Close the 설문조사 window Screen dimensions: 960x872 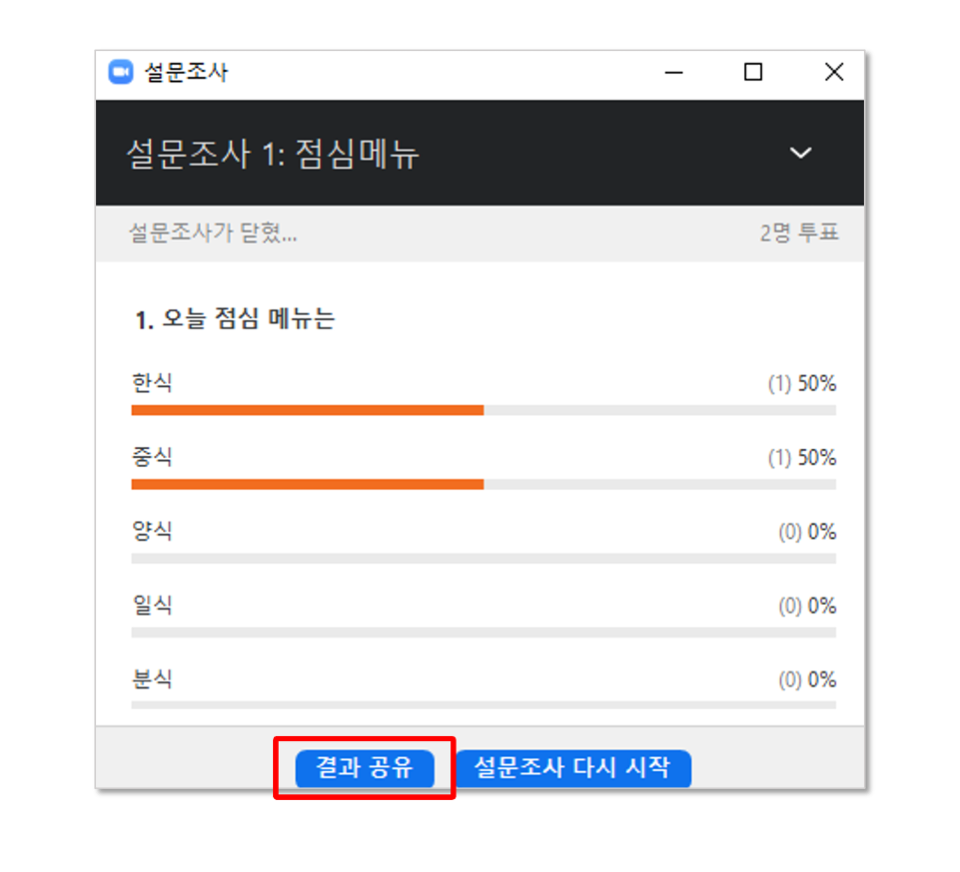[x=834, y=72]
